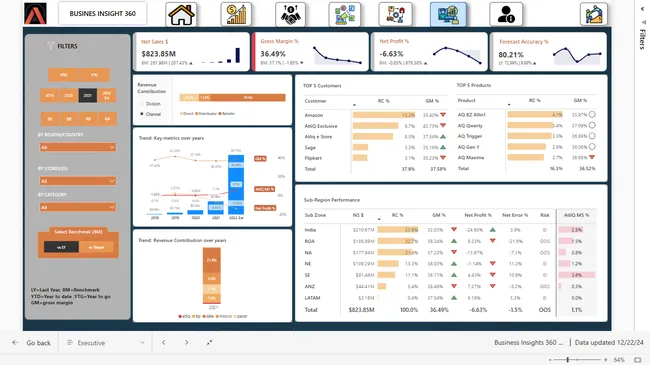Screen dimensions: 650x365
Task: Select the Division radio option
Action: (142, 104)
